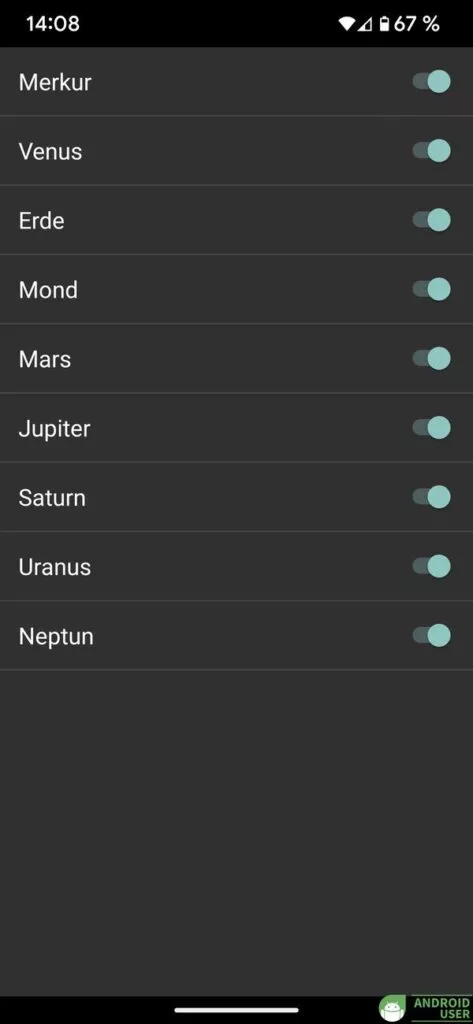Disable the Venus toggle
The height and width of the screenshot is (1024, 473).
click(431, 151)
